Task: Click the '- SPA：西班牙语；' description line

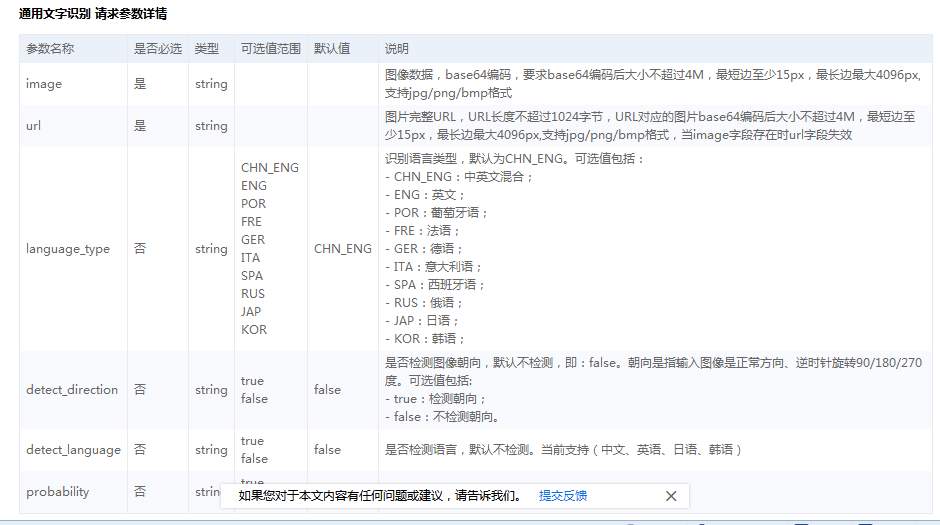Action: tap(435, 285)
